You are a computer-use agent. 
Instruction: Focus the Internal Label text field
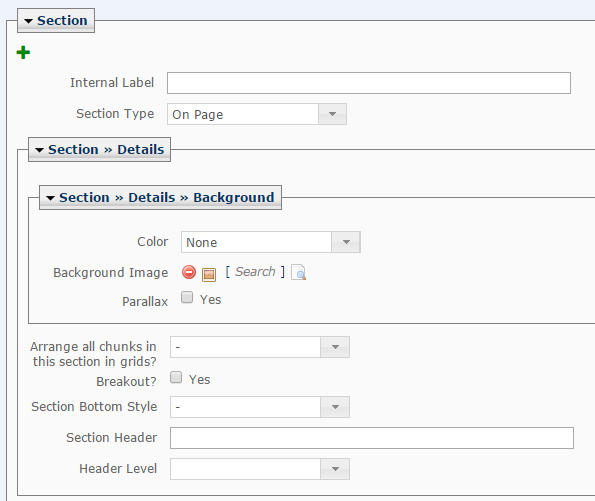coord(369,83)
